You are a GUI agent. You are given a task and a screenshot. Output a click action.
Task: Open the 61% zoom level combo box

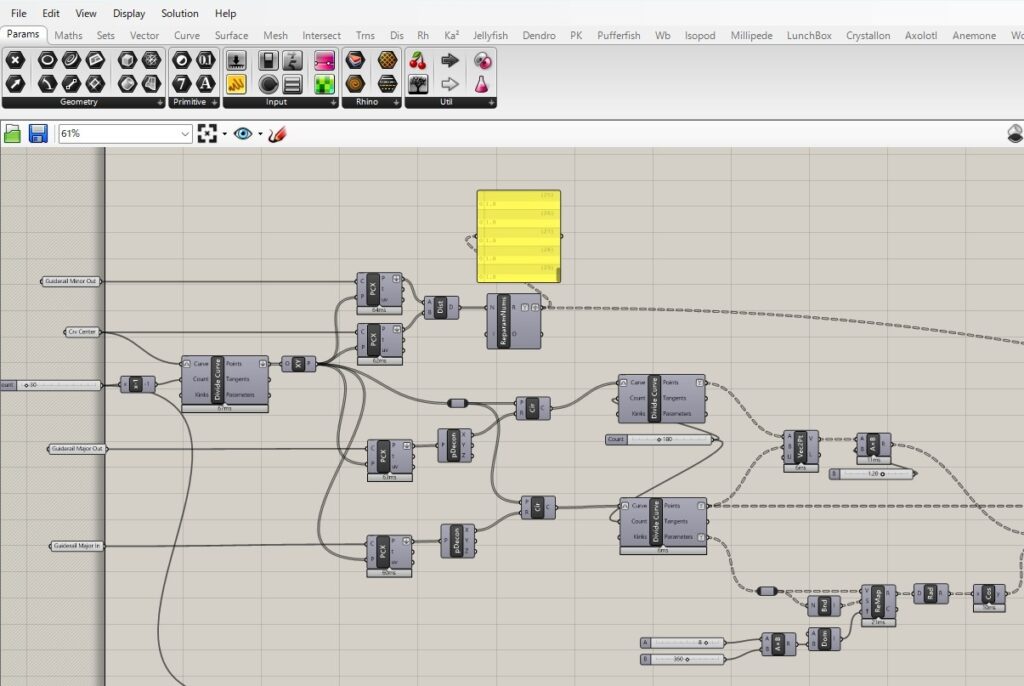click(x=125, y=134)
